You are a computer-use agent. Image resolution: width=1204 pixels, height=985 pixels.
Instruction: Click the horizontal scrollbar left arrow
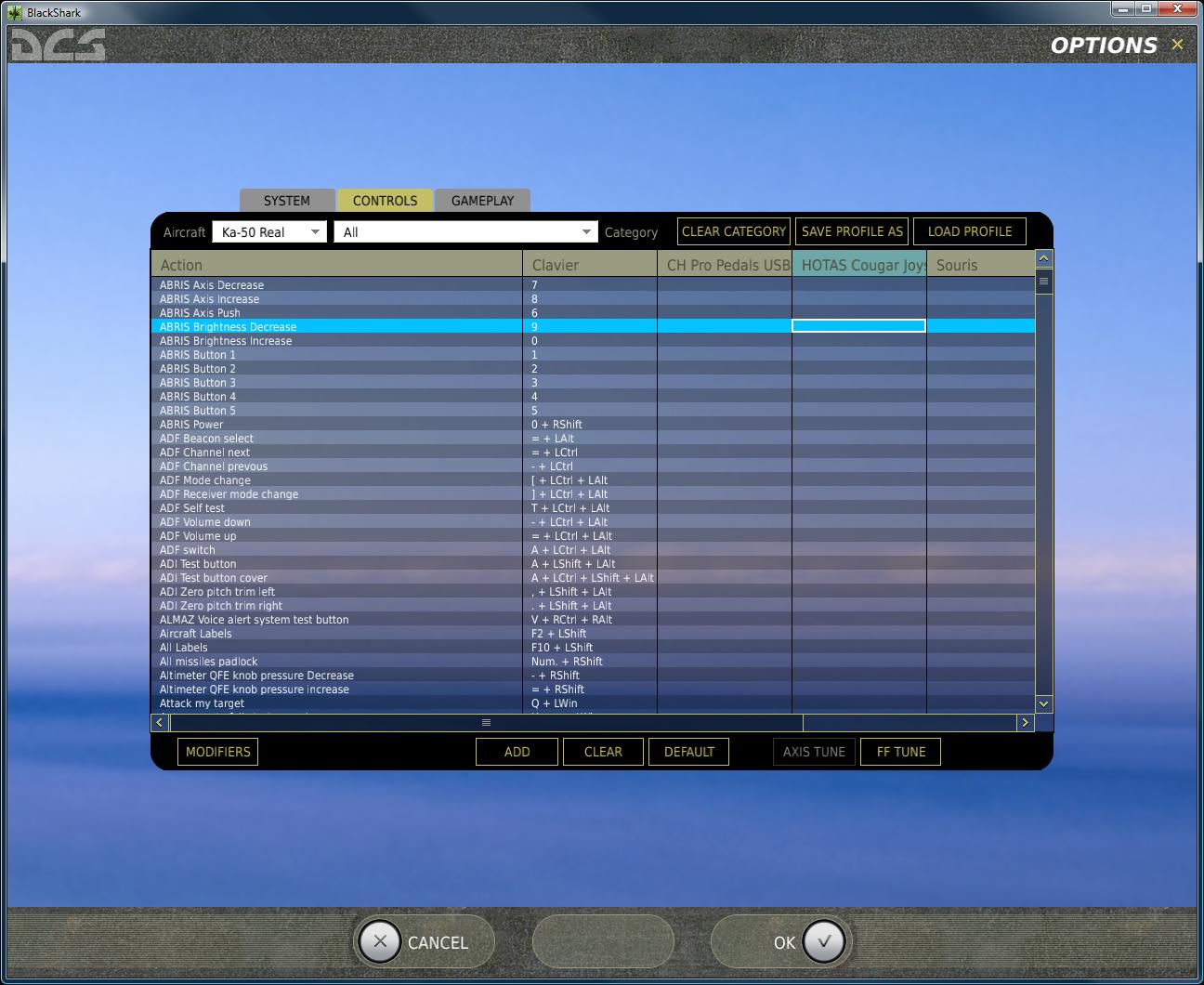pyautogui.click(x=160, y=722)
